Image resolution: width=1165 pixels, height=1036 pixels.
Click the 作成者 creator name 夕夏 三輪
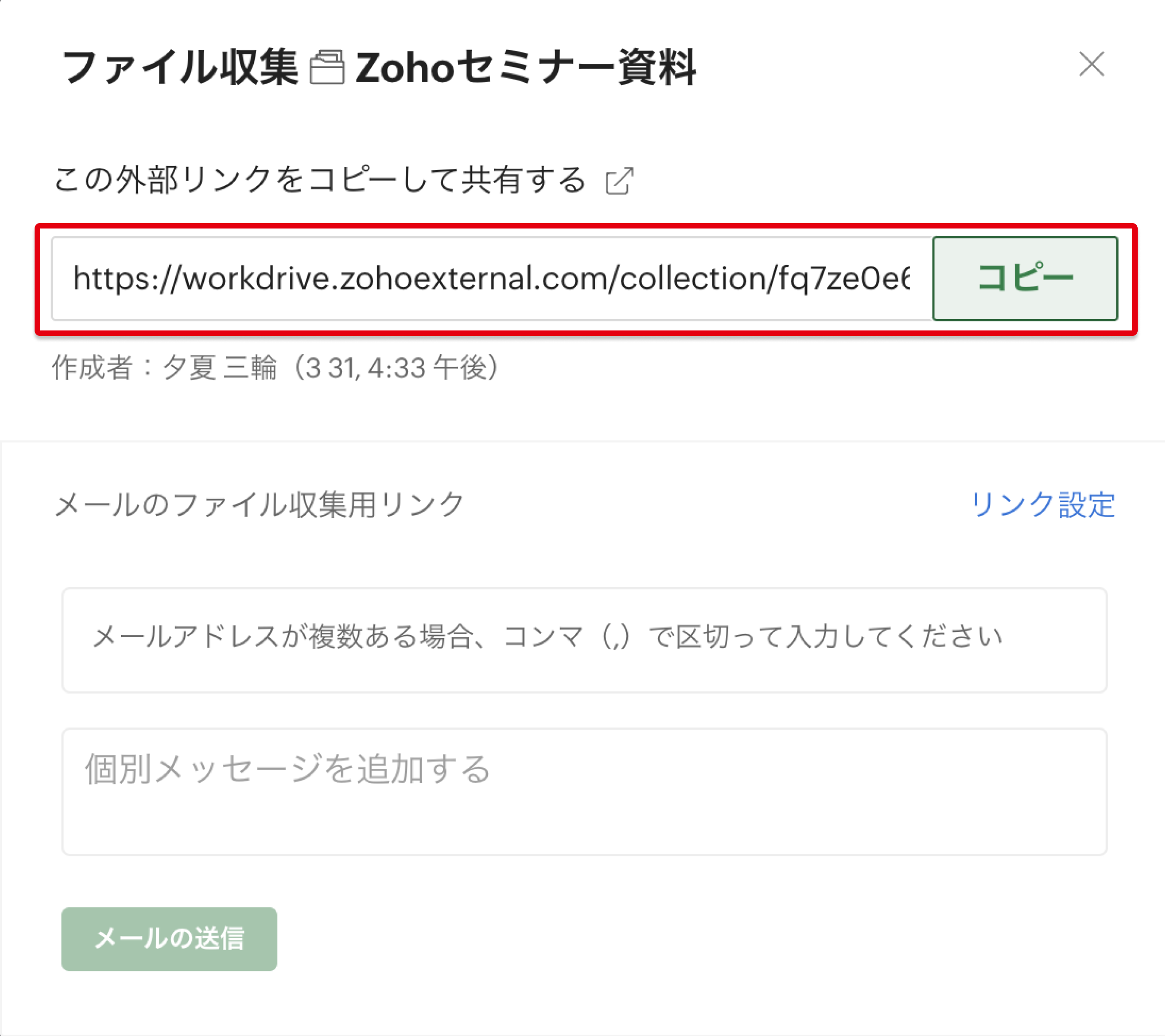(220, 367)
